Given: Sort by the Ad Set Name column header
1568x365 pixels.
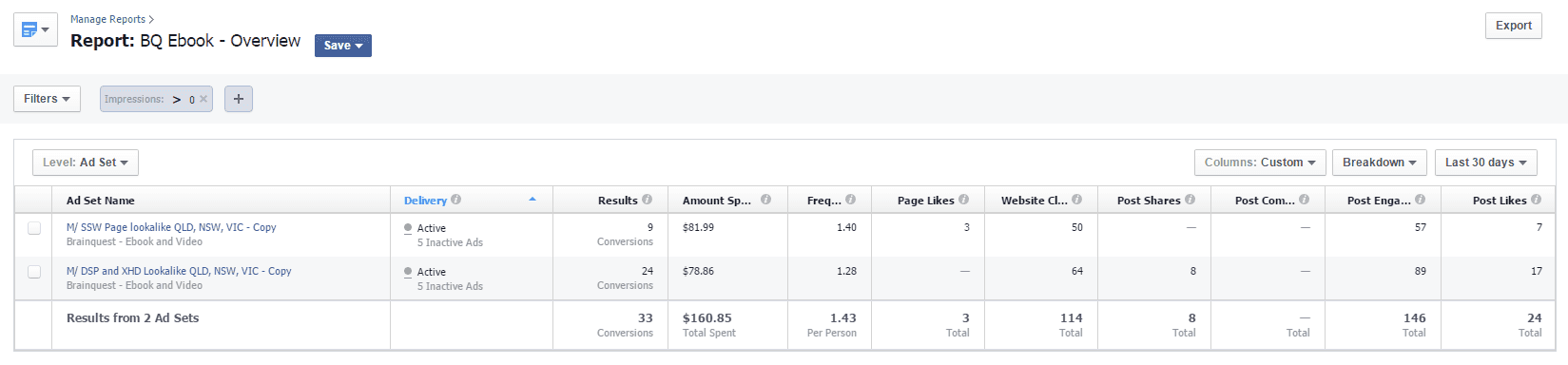Looking at the screenshot, I should pyautogui.click(x=101, y=201).
